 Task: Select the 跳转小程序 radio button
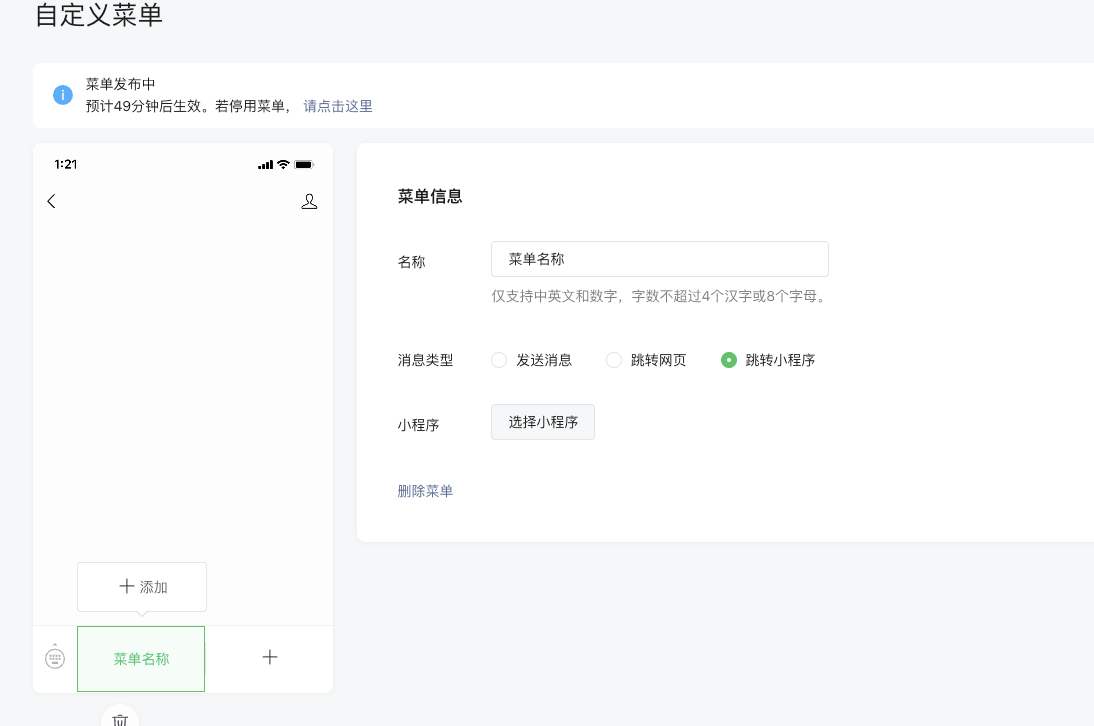(x=729, y=360)
